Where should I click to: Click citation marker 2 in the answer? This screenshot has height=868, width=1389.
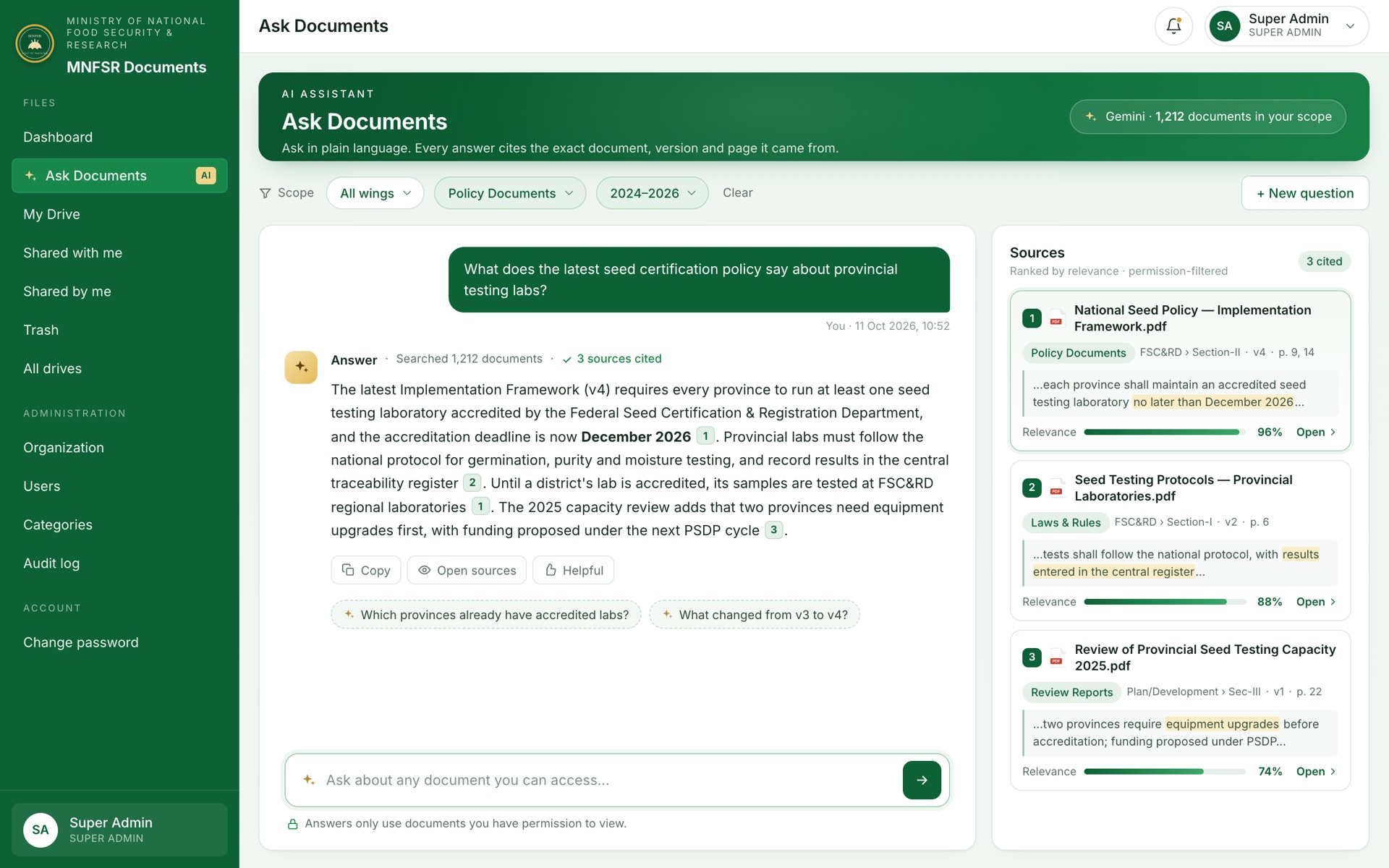coord(472,482)
